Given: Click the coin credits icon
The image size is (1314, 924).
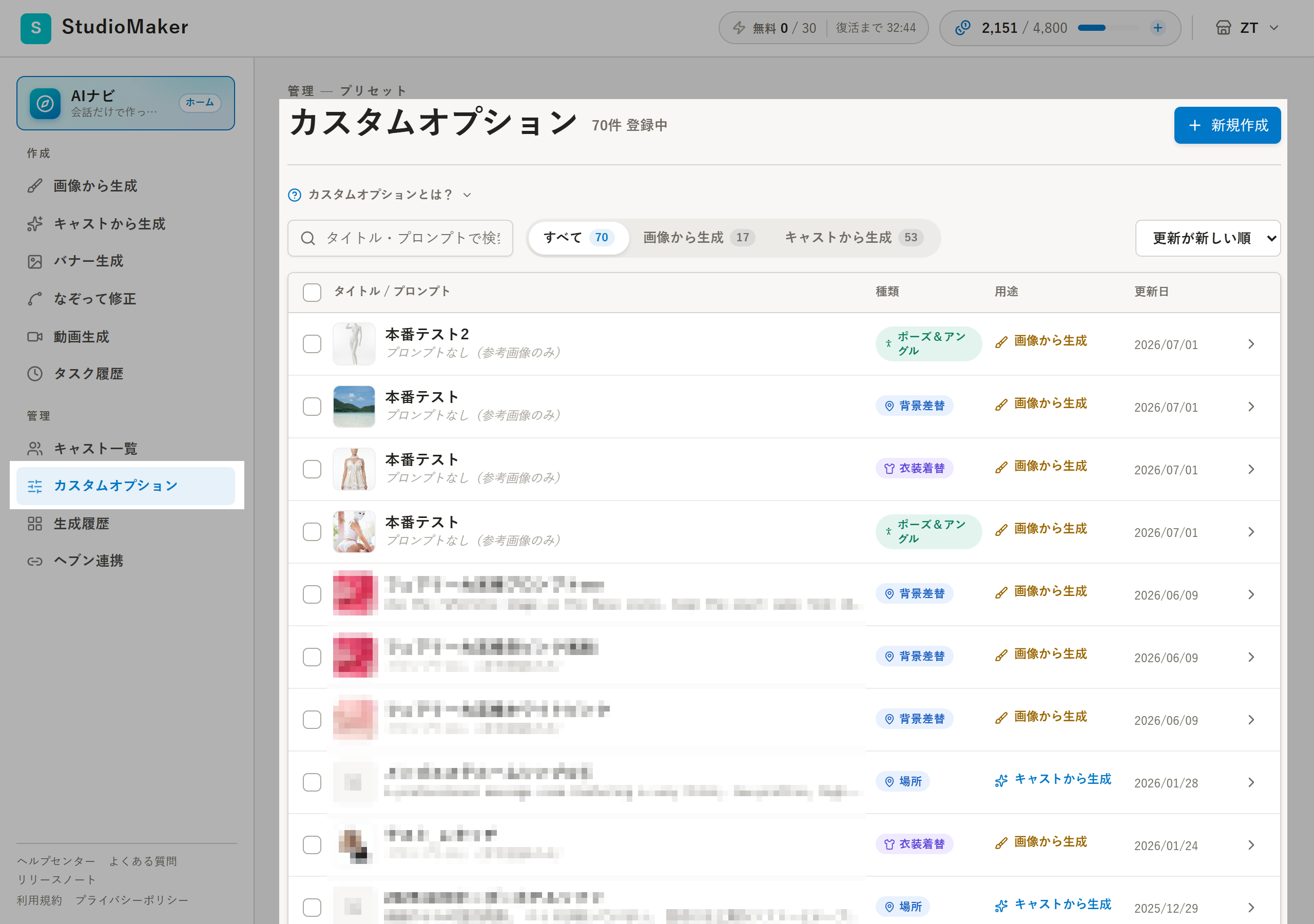Looking at the screenshot, I should (x=962, y=28).
